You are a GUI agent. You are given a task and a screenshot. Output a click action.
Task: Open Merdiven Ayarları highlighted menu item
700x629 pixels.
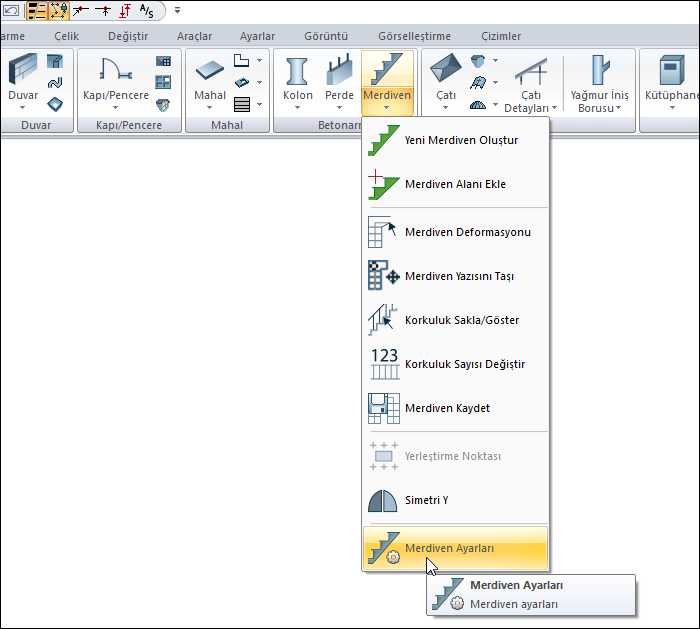pyautogui.click(x=455, y=548)
